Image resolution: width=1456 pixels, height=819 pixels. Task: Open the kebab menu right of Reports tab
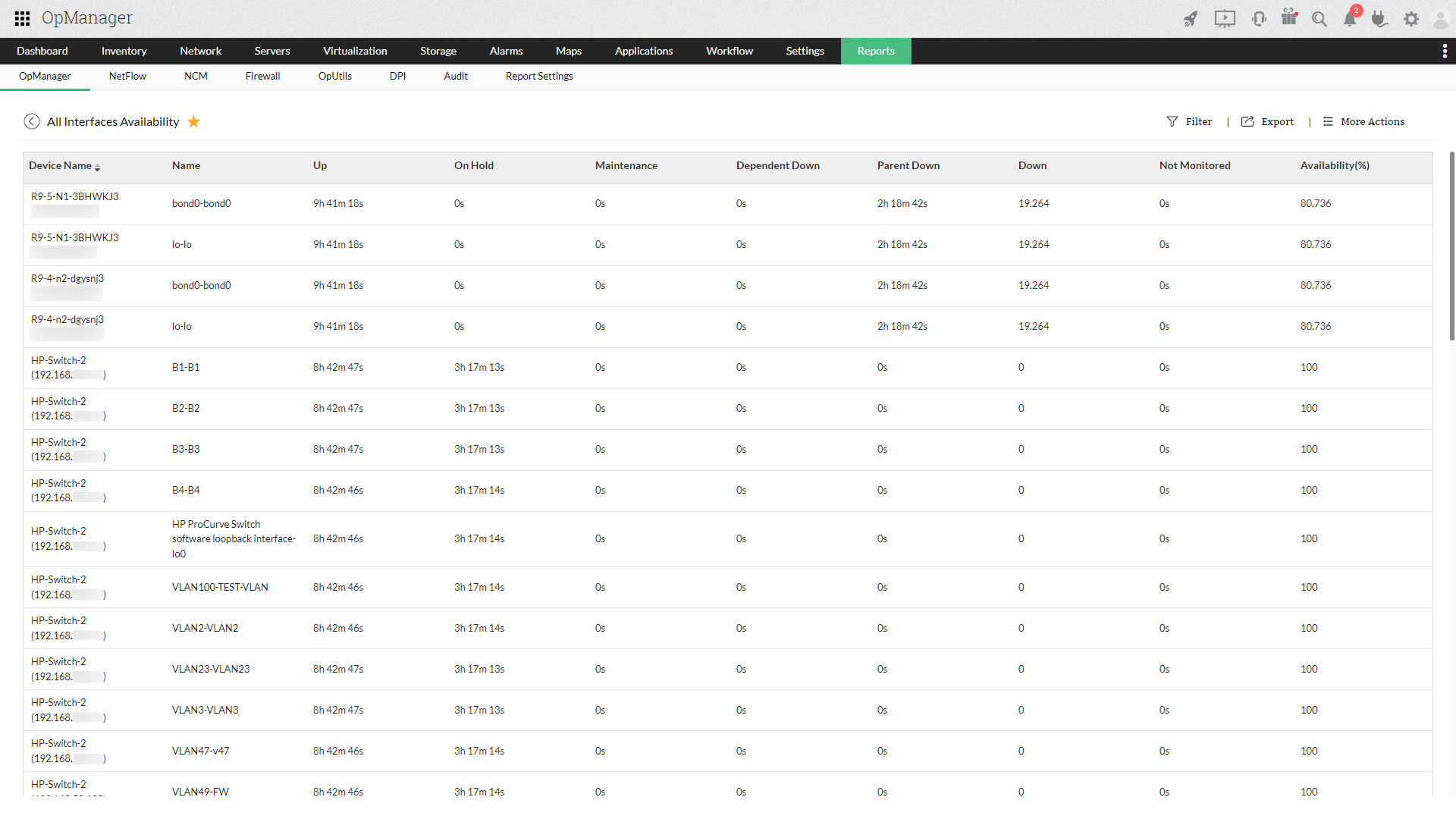[x=1445, y=51]
